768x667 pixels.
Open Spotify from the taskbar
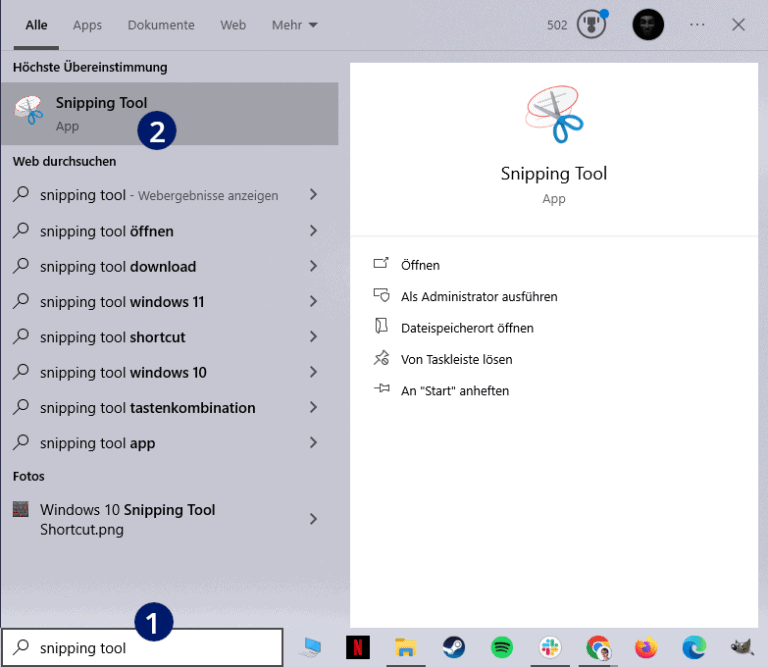[502, 648]
